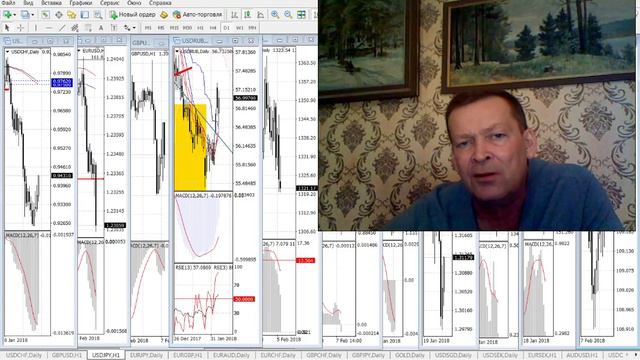
Task: Select the Crosshair tool
Action: pyautogui.click(x=20, y=28)
